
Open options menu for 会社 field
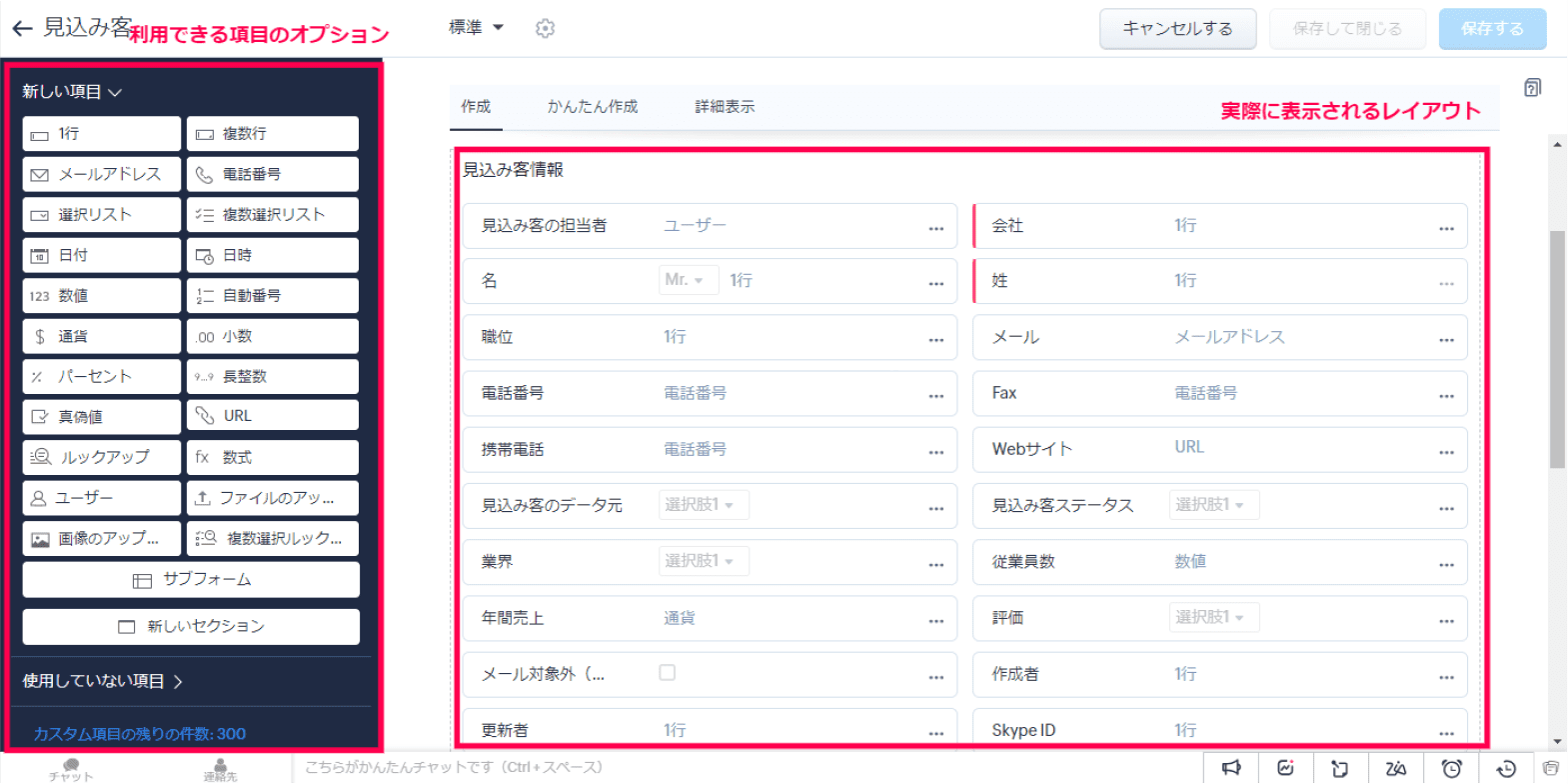[1446, 228]
